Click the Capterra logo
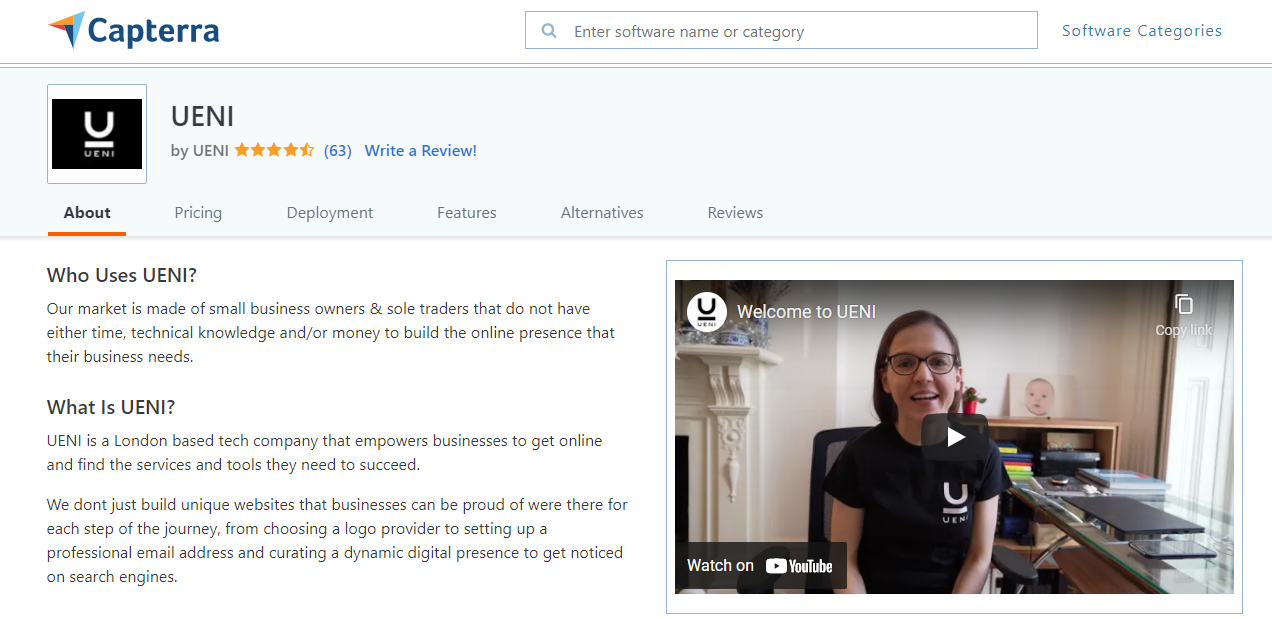Viewport: 1272px width, 619px height. pyautogui.click(x=133, y=31)
